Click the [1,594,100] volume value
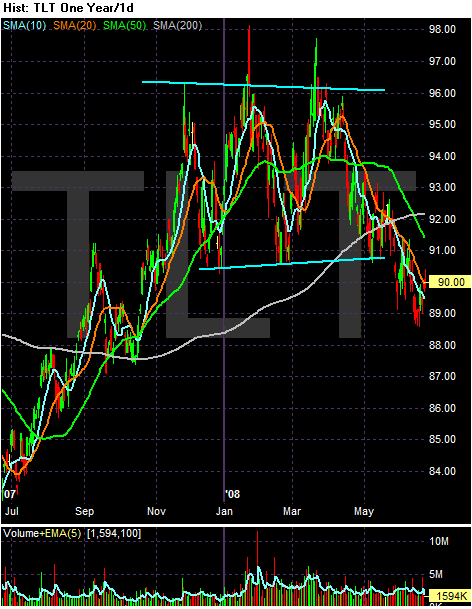Screen dimensions: 472x609 pyautogui.click(x=114, y=533)
